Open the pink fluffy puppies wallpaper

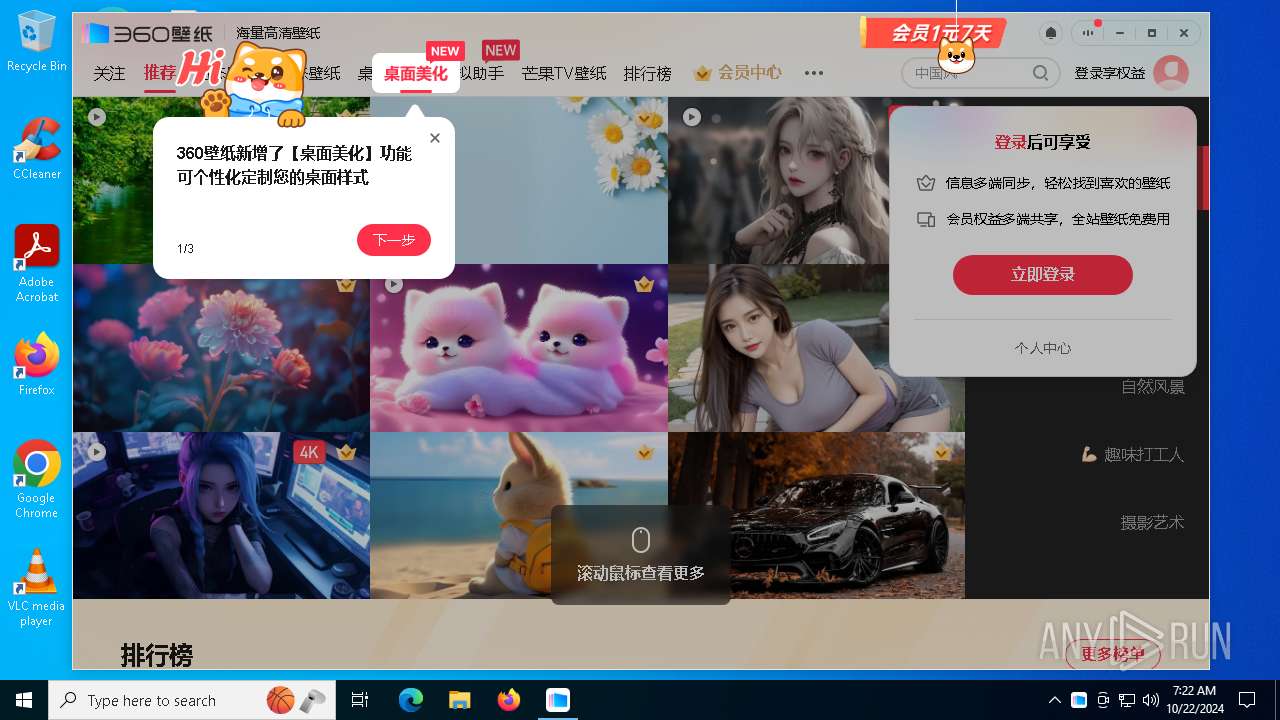click(519, 348)
